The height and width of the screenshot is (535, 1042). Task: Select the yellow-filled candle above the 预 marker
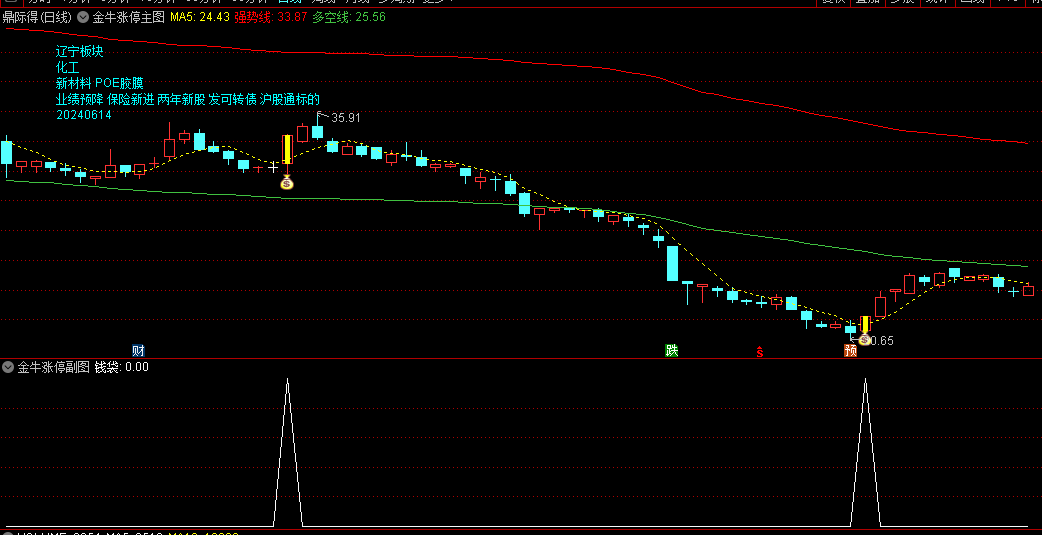(865, 324)
